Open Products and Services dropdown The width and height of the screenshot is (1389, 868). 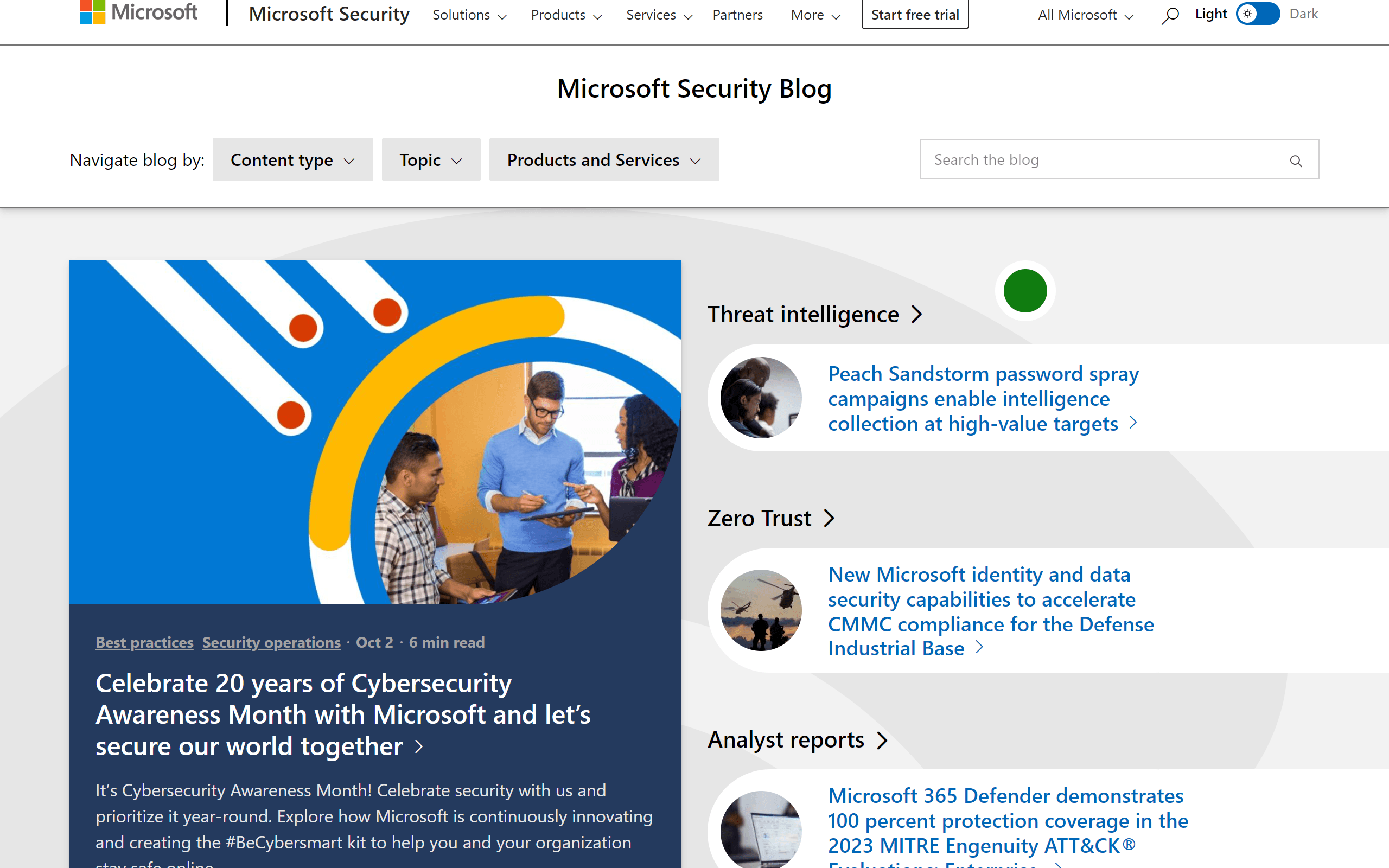pos(604,159)
